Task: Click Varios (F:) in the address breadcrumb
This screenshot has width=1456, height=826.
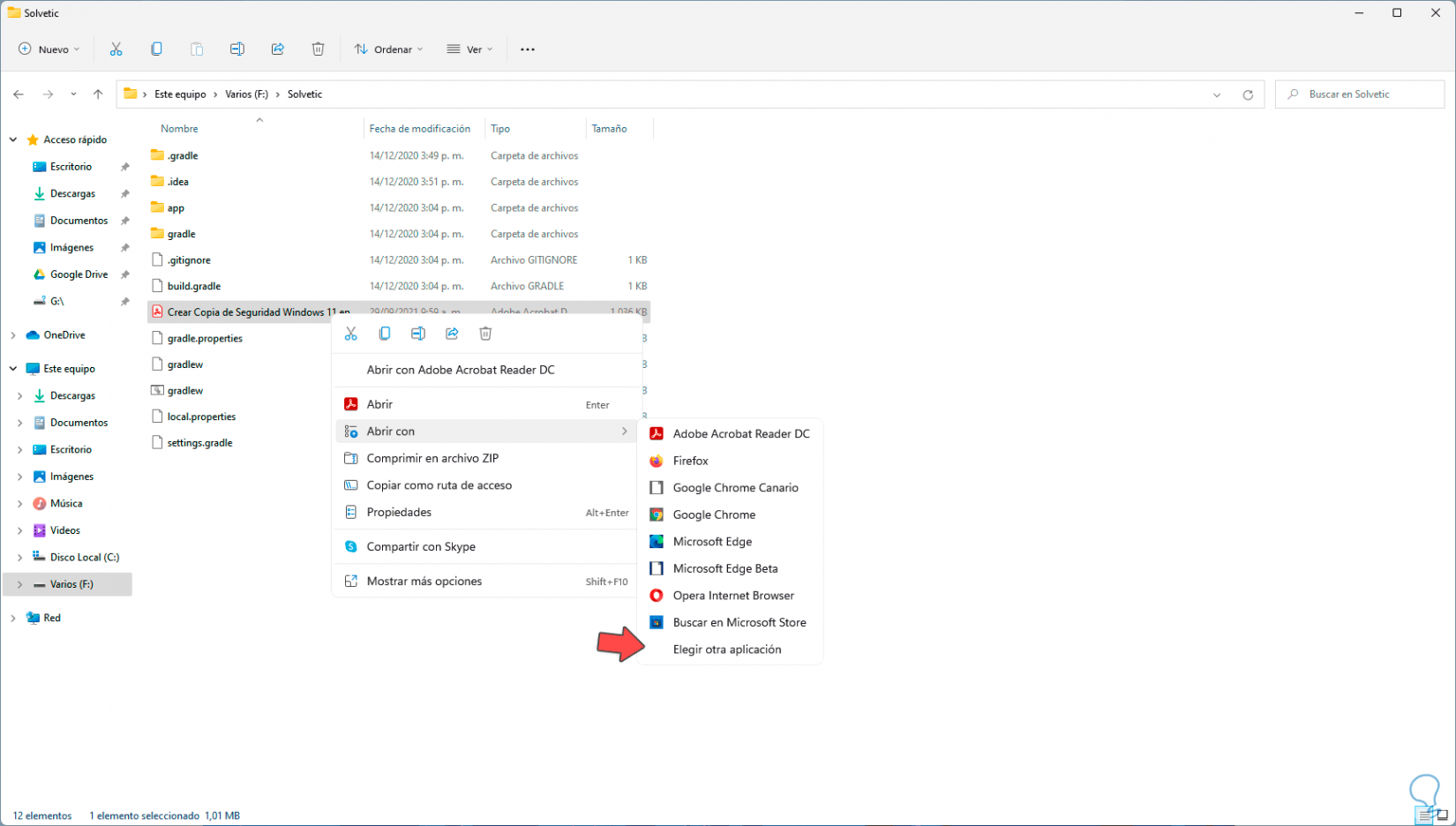Action: pyautogui.click(x=247, y=94)
